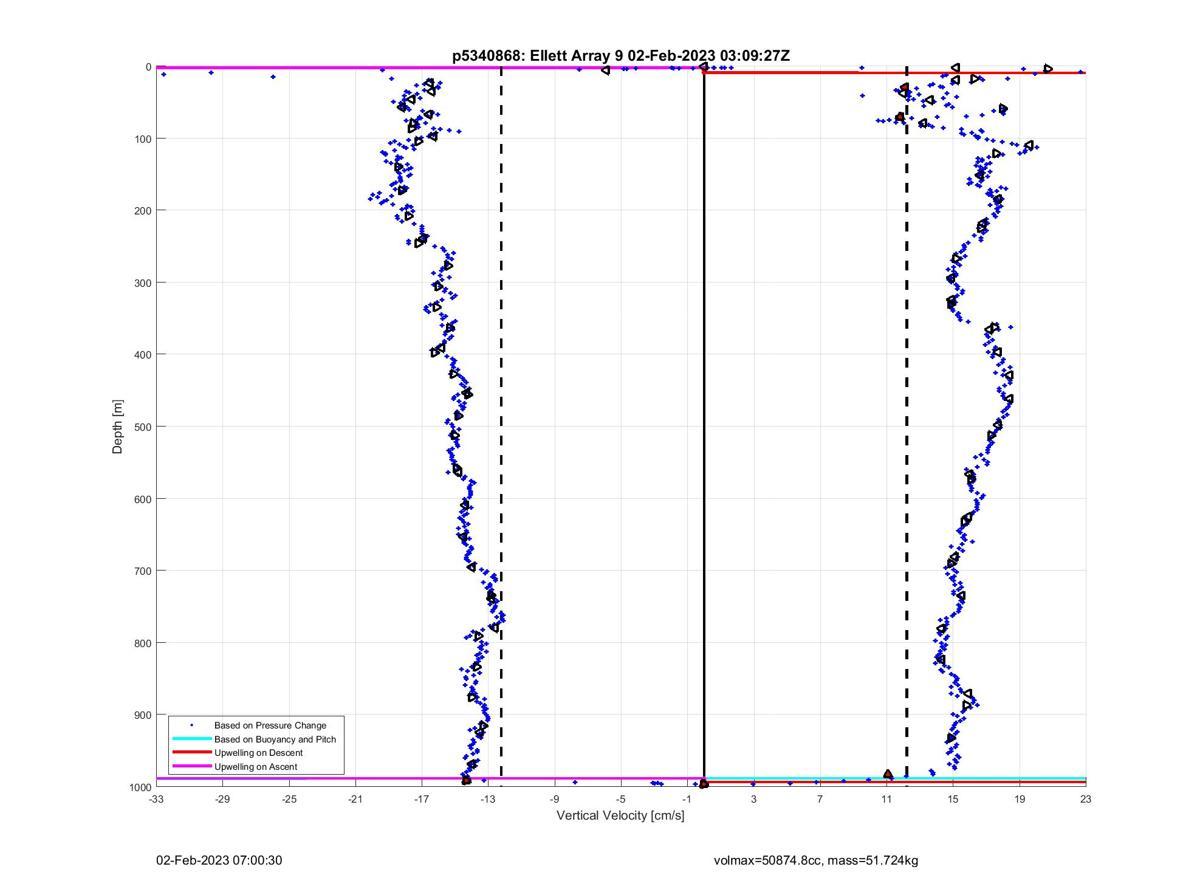
Task: Click the y-axis tick label 900
Action: pyautogui.click(x=141, y=715)
